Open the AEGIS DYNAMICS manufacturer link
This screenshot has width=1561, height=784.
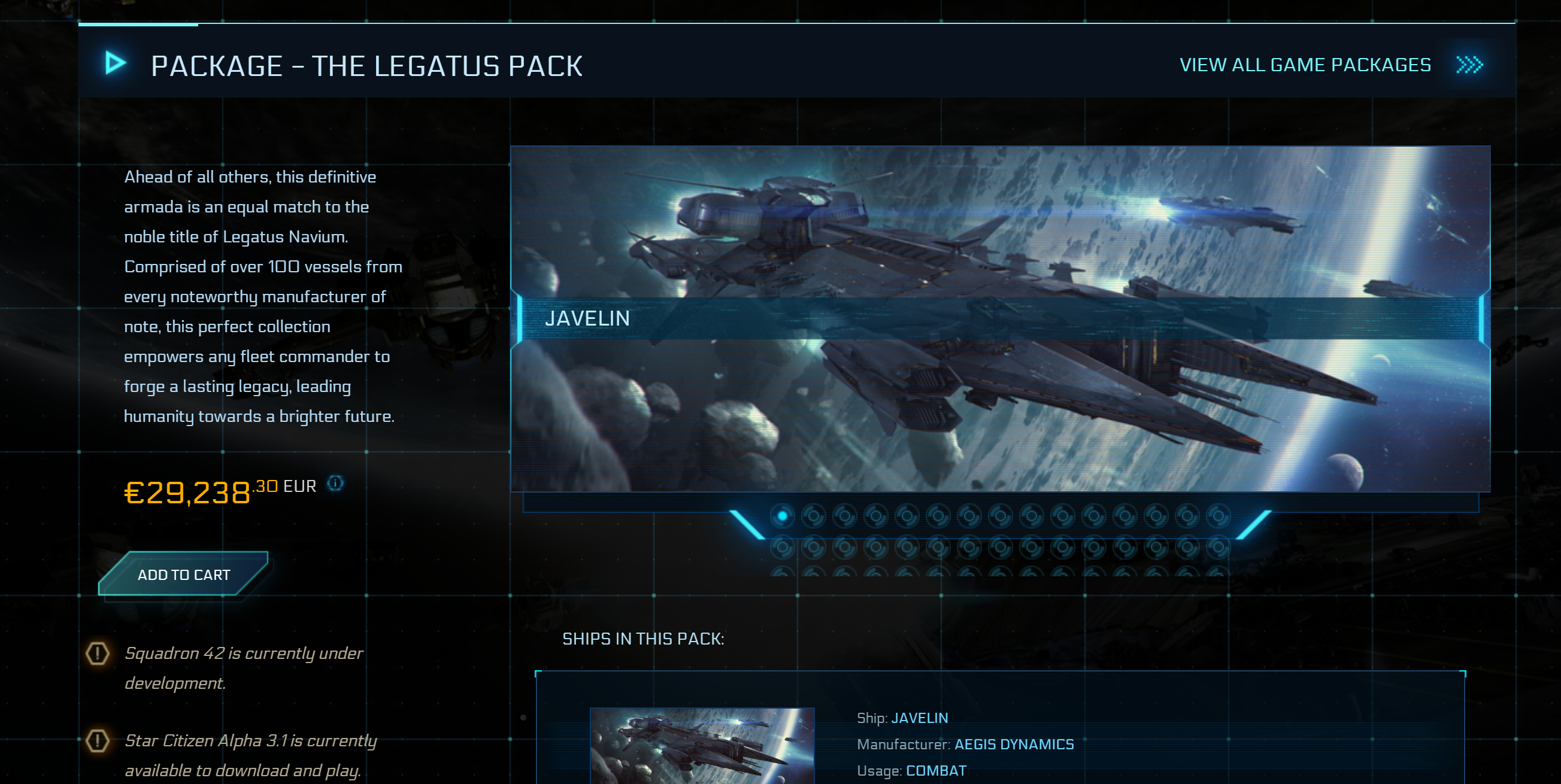[1014, 744]
